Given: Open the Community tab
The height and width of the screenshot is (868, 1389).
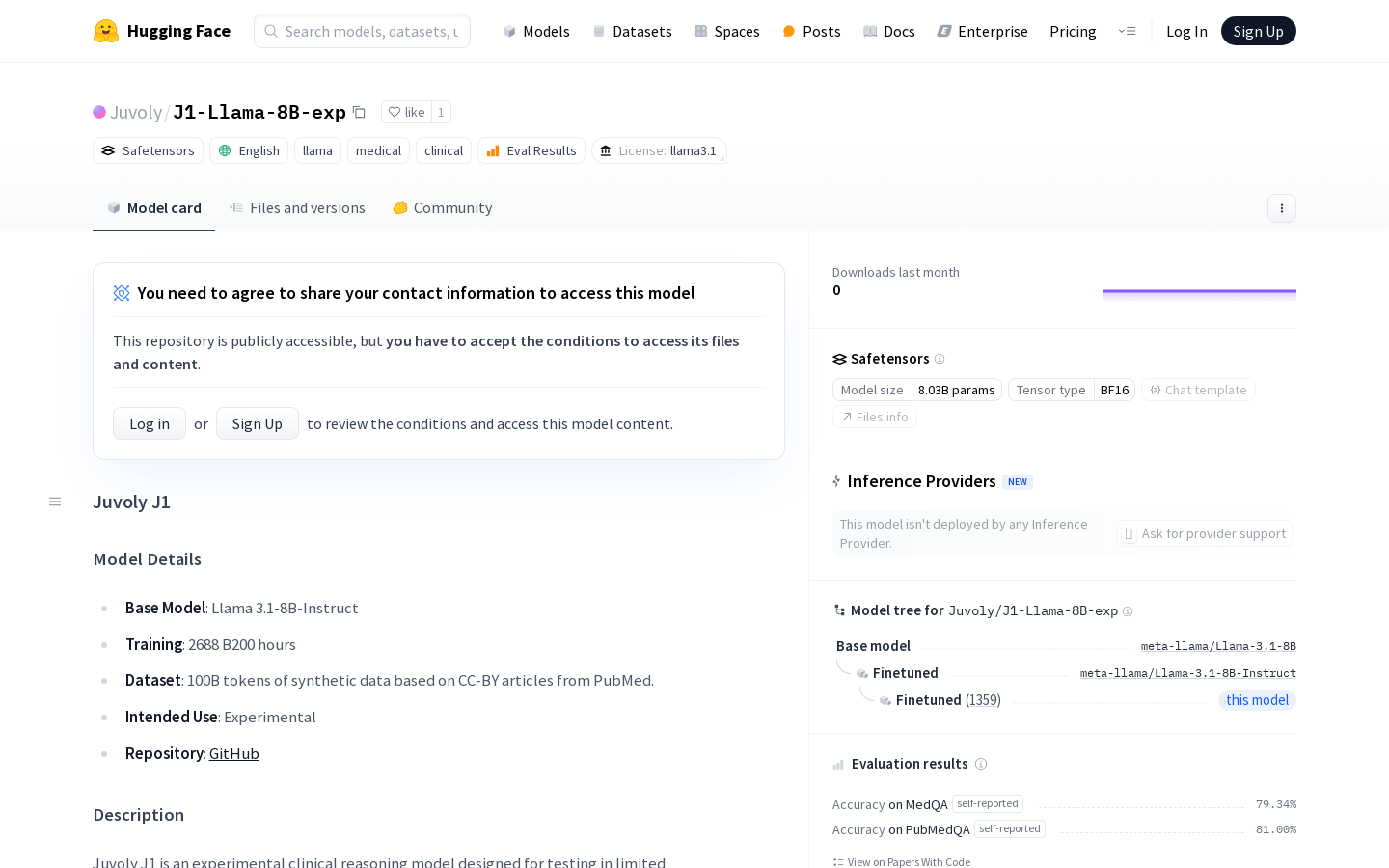Looking at the screenshot, I should pyautogui.click(x=443, y=208).
